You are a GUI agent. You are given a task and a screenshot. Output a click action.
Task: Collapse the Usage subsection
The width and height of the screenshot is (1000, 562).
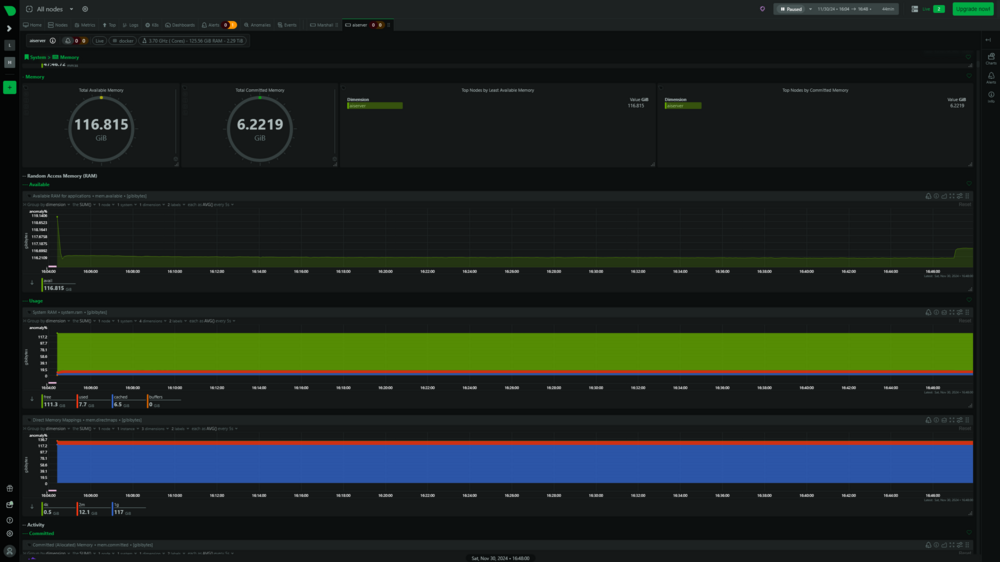click(x=35, y=301)
